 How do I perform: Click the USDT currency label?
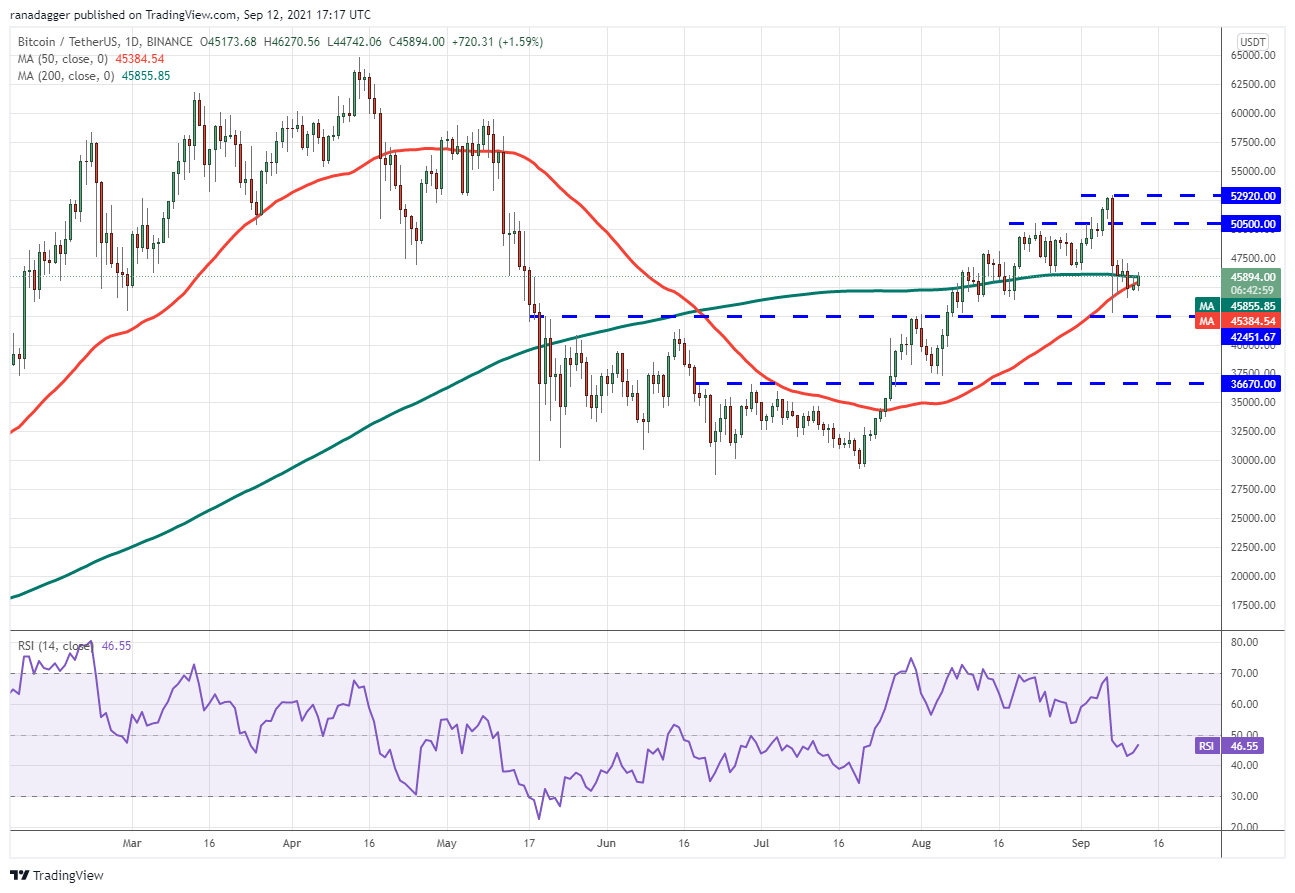point(1253,42)
